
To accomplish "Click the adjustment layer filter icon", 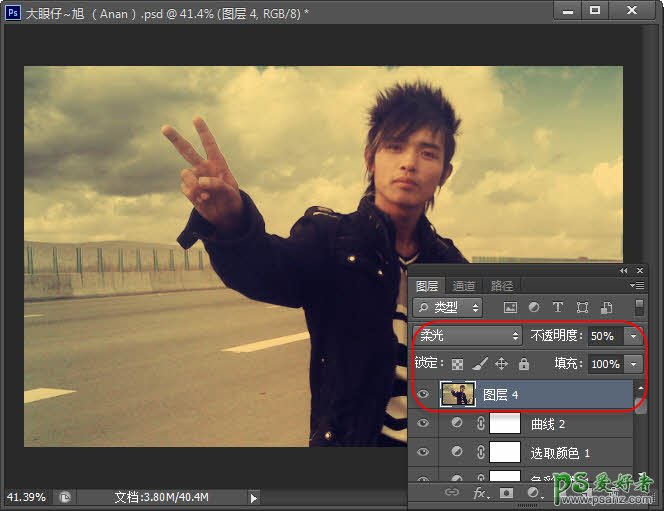I will (x=534, y=308).
